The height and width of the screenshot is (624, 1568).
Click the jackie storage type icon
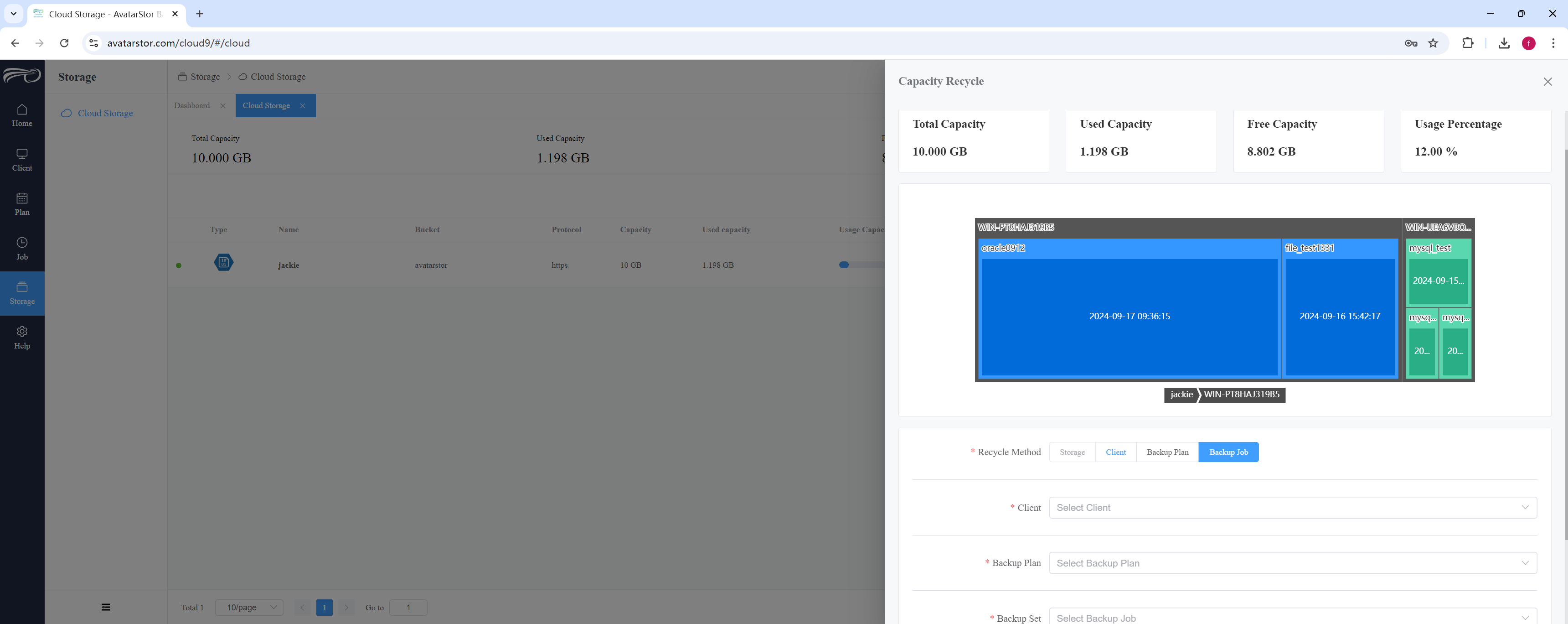point(223,263)
